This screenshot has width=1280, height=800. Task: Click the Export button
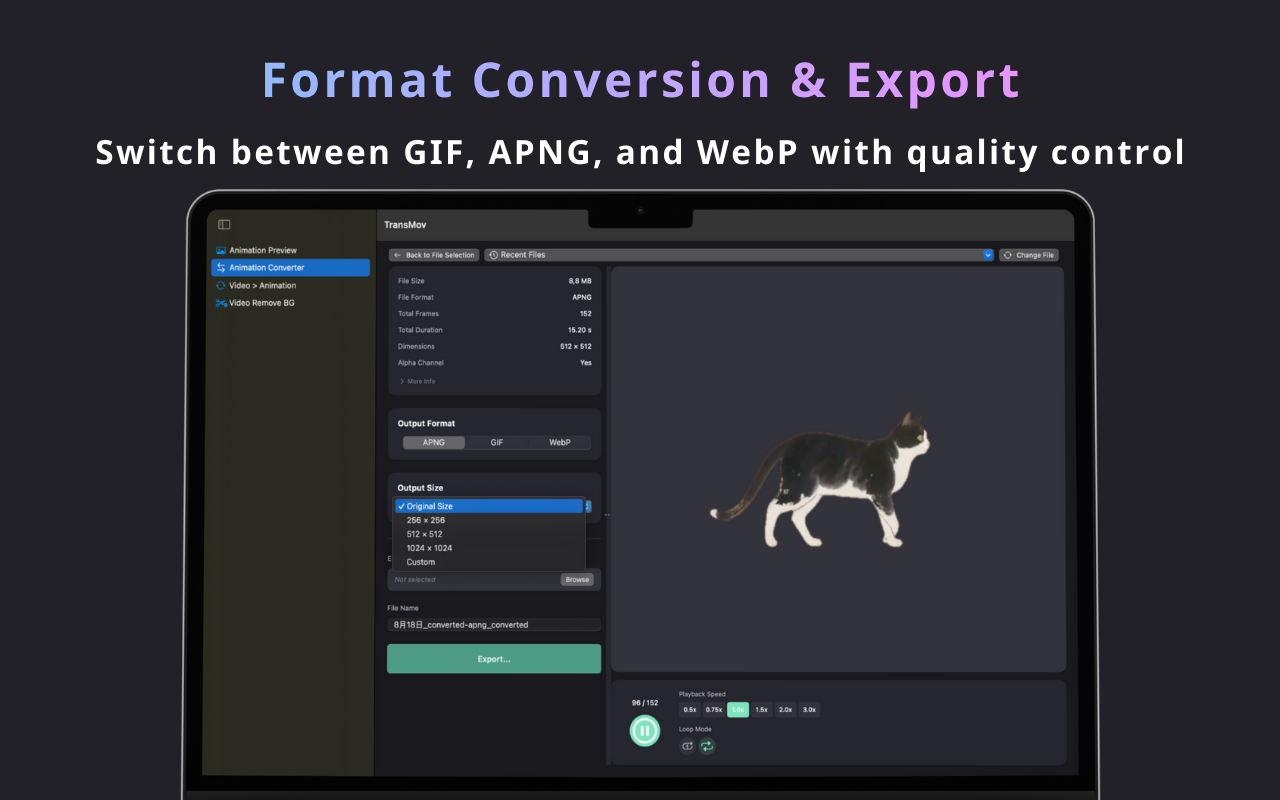point(493,658)
